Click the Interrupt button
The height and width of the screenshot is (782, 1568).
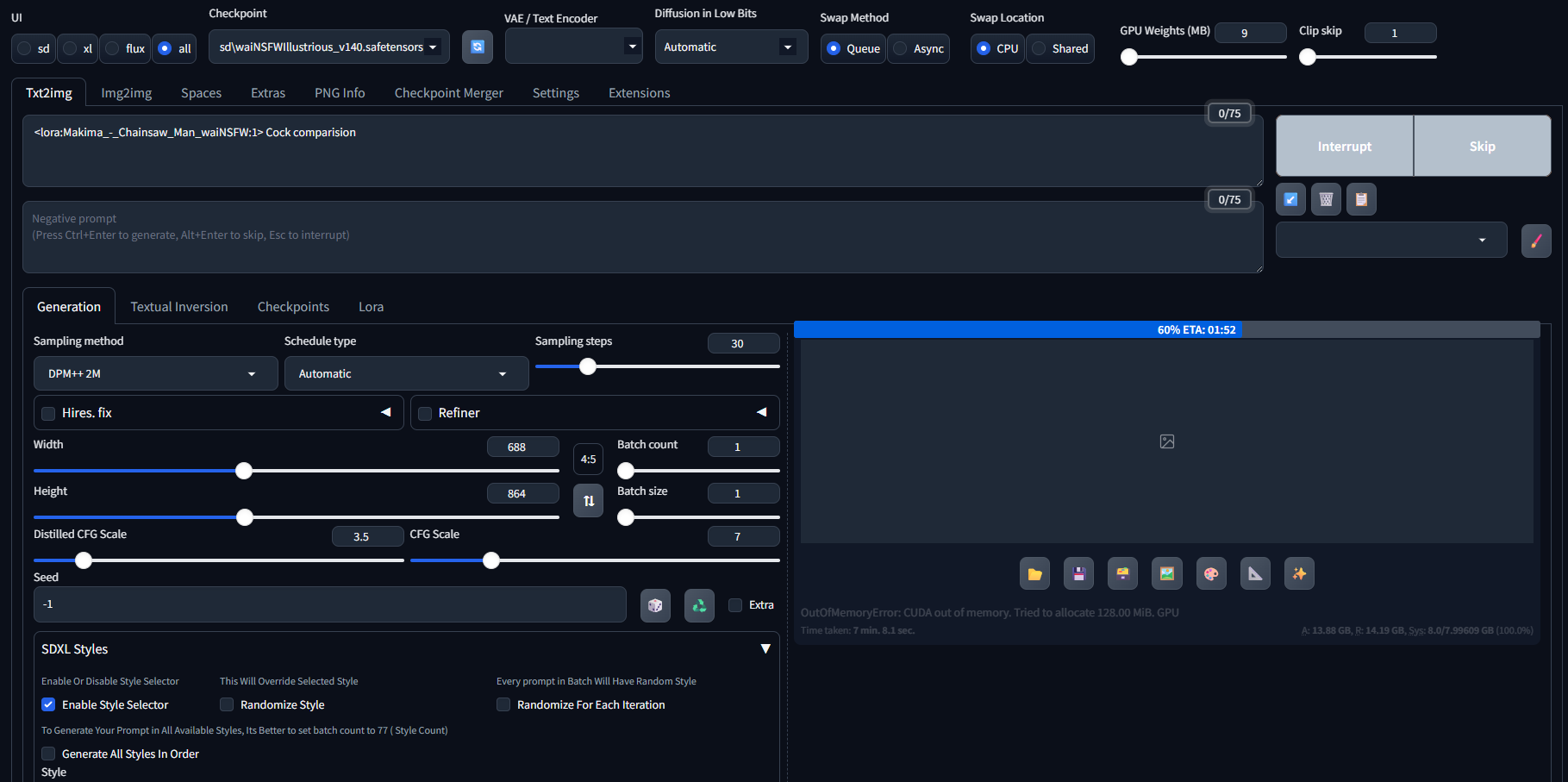click(x=1344, y=146)
